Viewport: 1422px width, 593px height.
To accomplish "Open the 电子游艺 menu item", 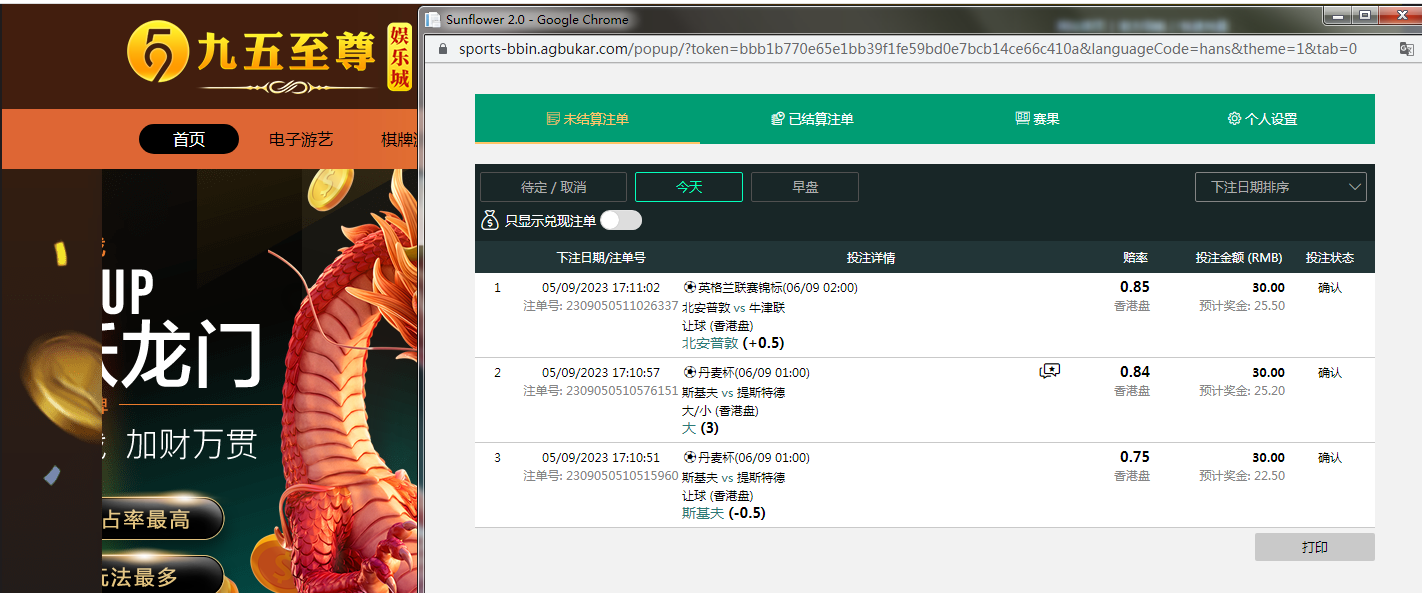I will [x=301, y=140].
